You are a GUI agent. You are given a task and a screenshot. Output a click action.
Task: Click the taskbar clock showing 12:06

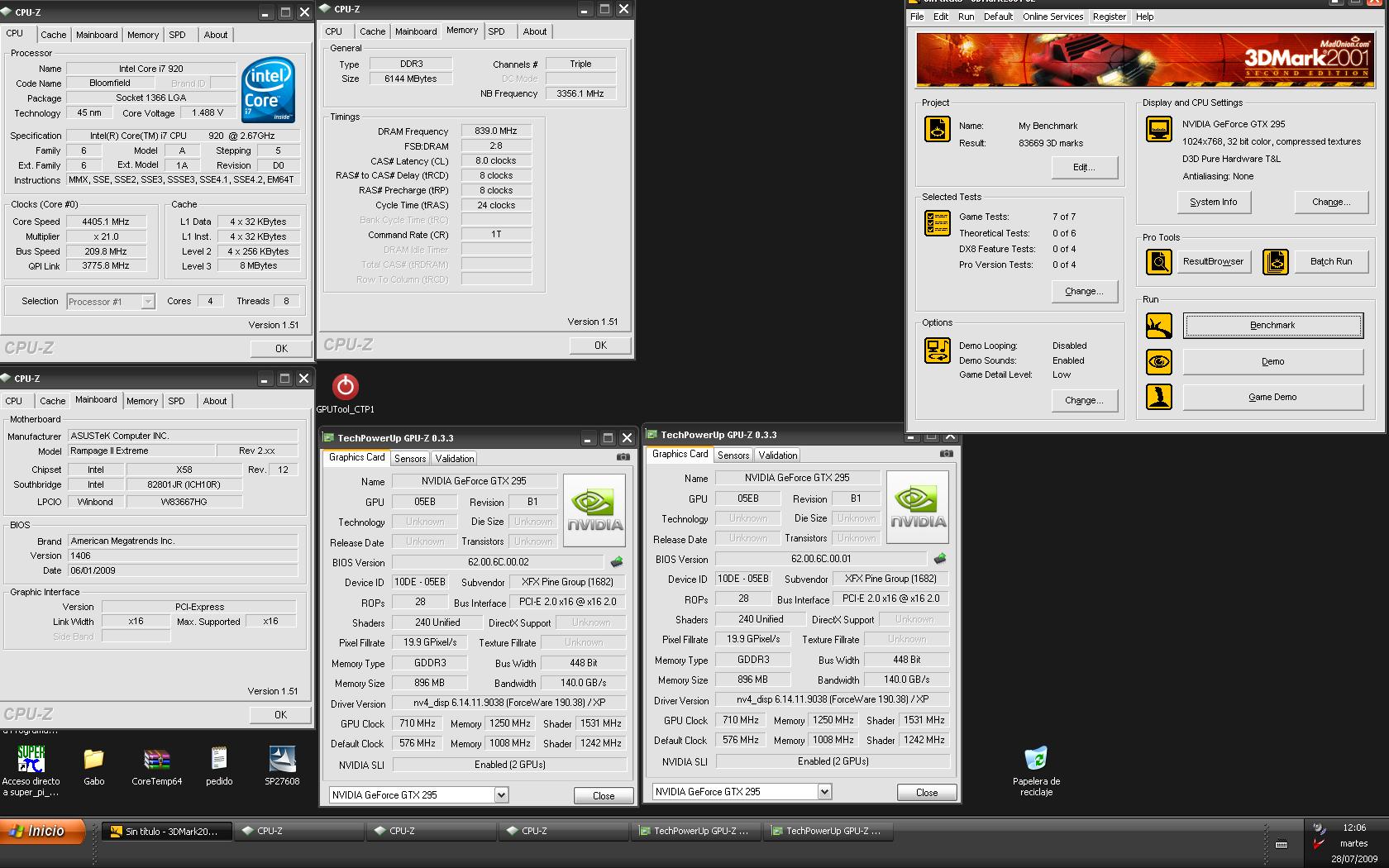click(1354, 827)
